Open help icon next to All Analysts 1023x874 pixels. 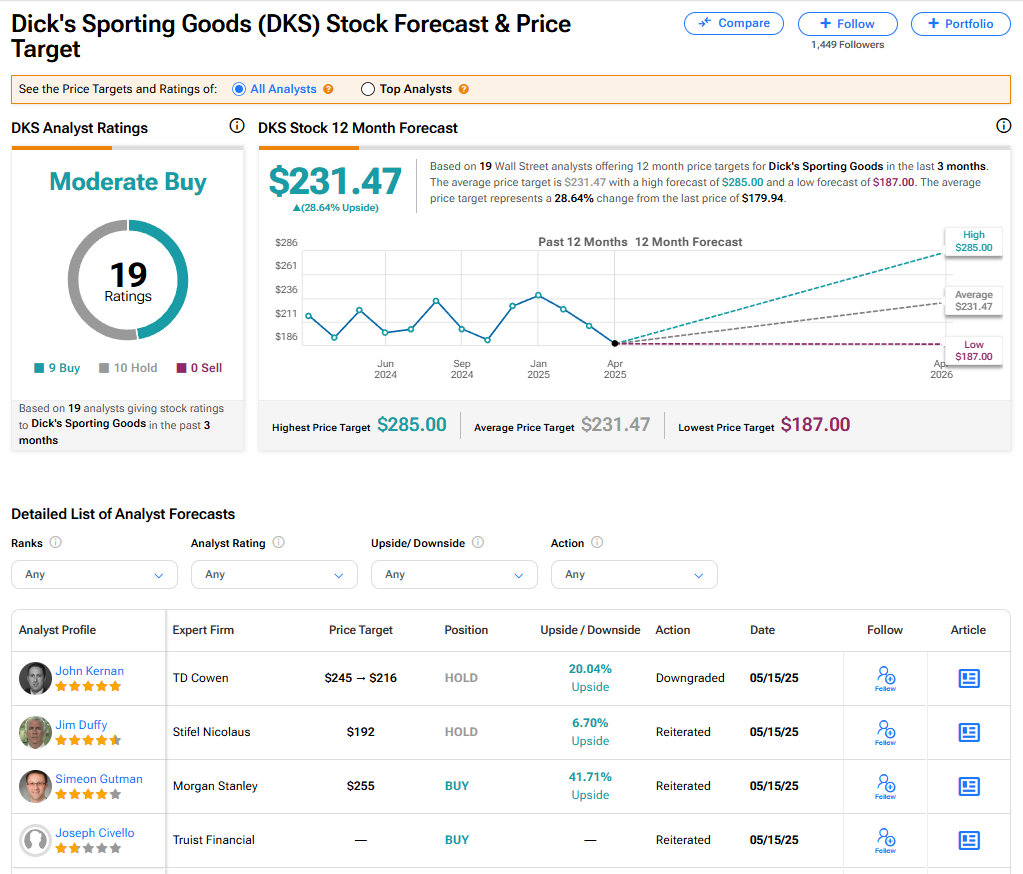328,89
